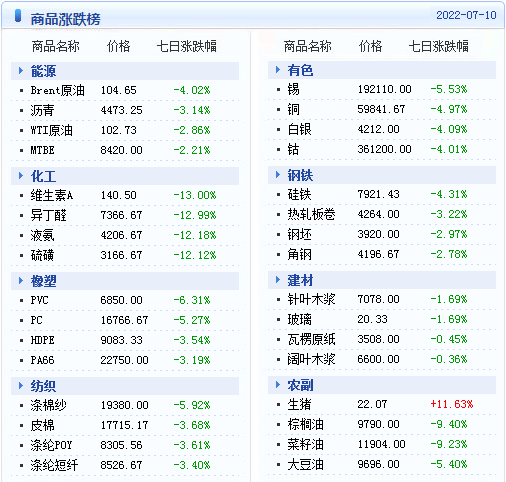Viewport: 506px width, 482px height.
Task: Open 沥青 commodity row
Action: [x=125, y=110]
